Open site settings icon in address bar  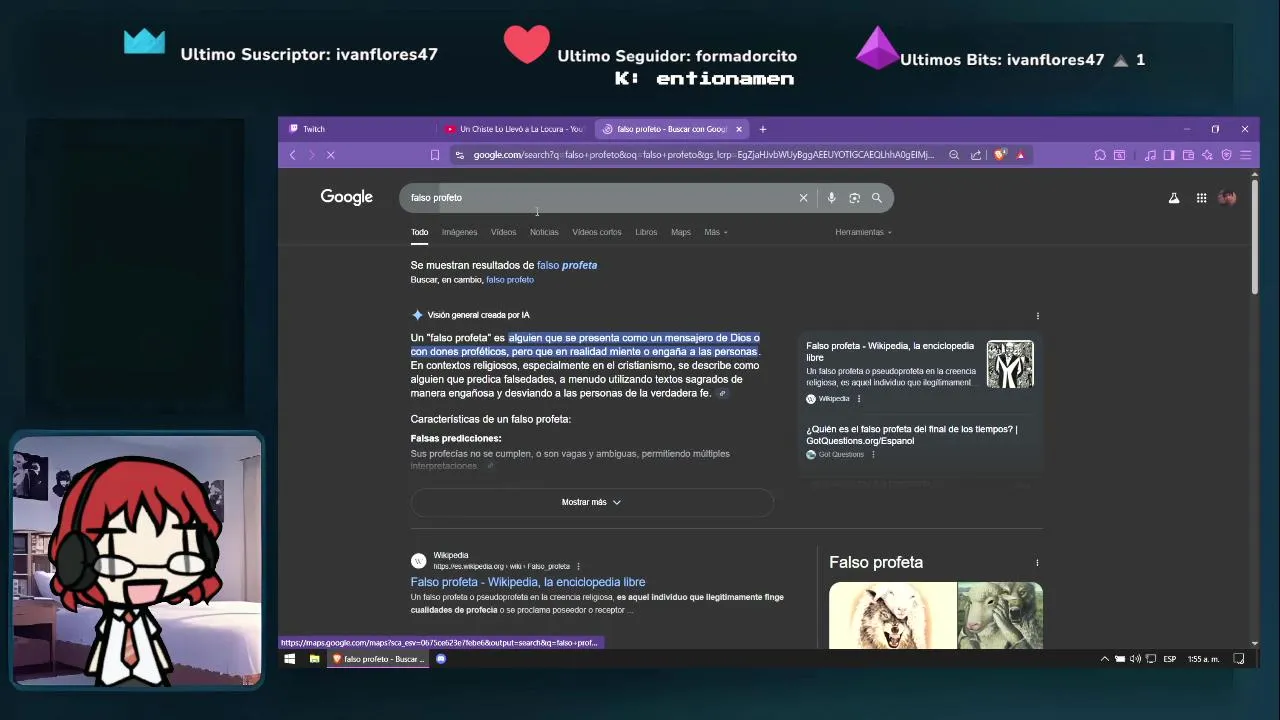(x=459, y=155)
